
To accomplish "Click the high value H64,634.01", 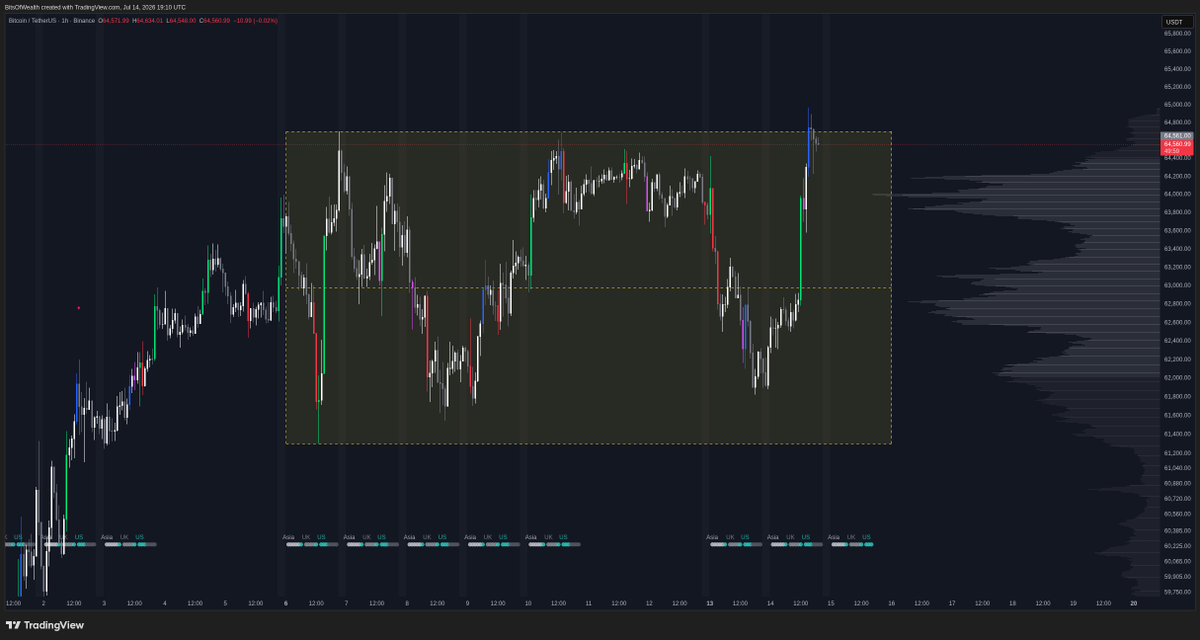I will 147,20.
